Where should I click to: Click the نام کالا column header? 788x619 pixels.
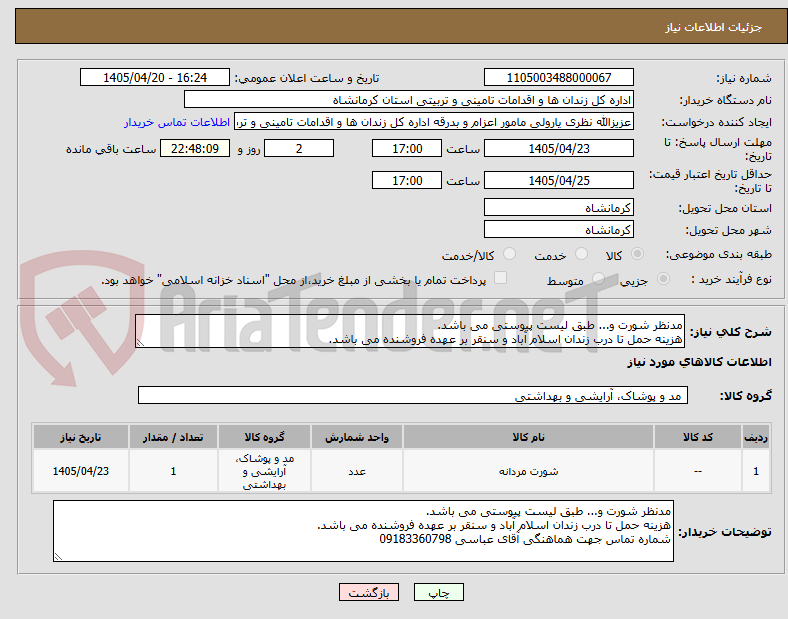[x=528, y=437]
